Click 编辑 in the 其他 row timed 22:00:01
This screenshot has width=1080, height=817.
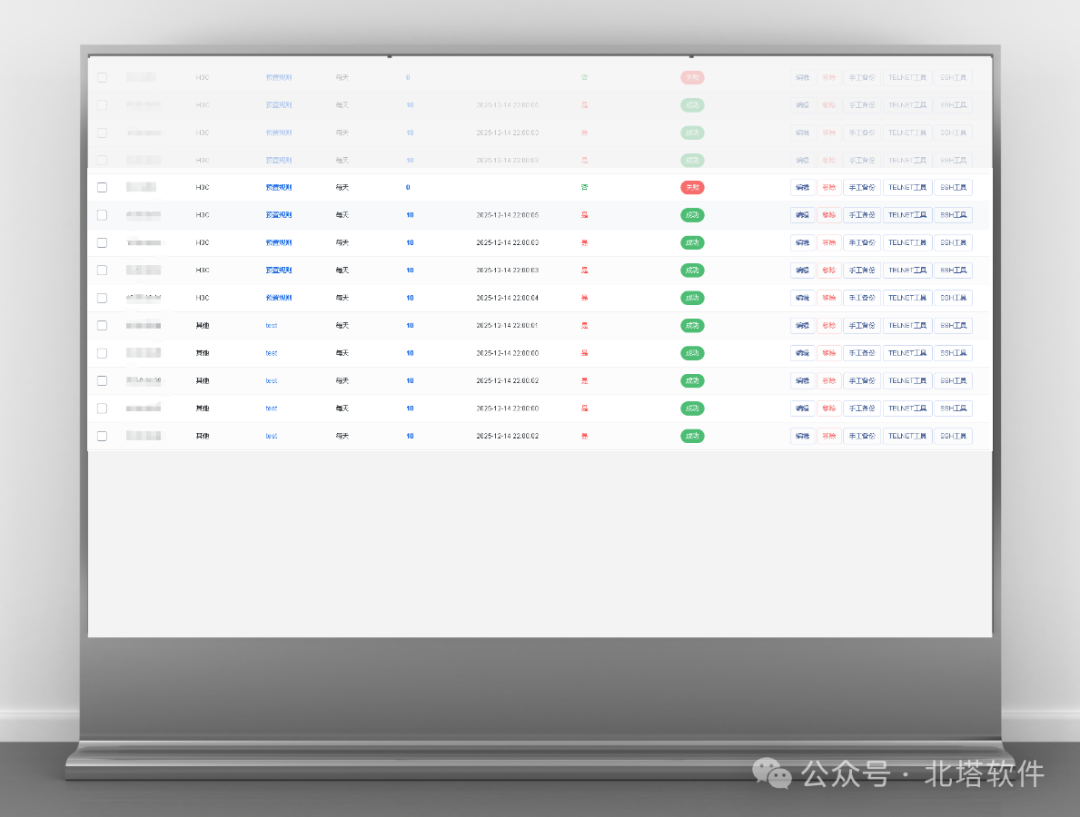[802, 325]
